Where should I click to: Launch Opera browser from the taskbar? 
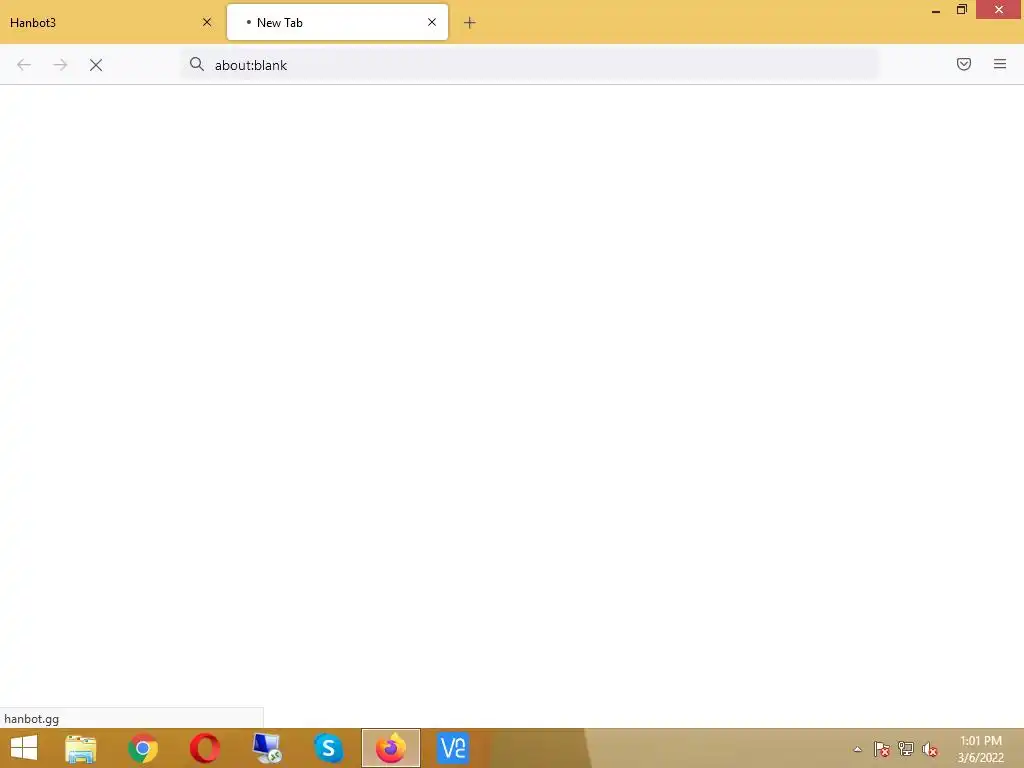click(205, 748)
